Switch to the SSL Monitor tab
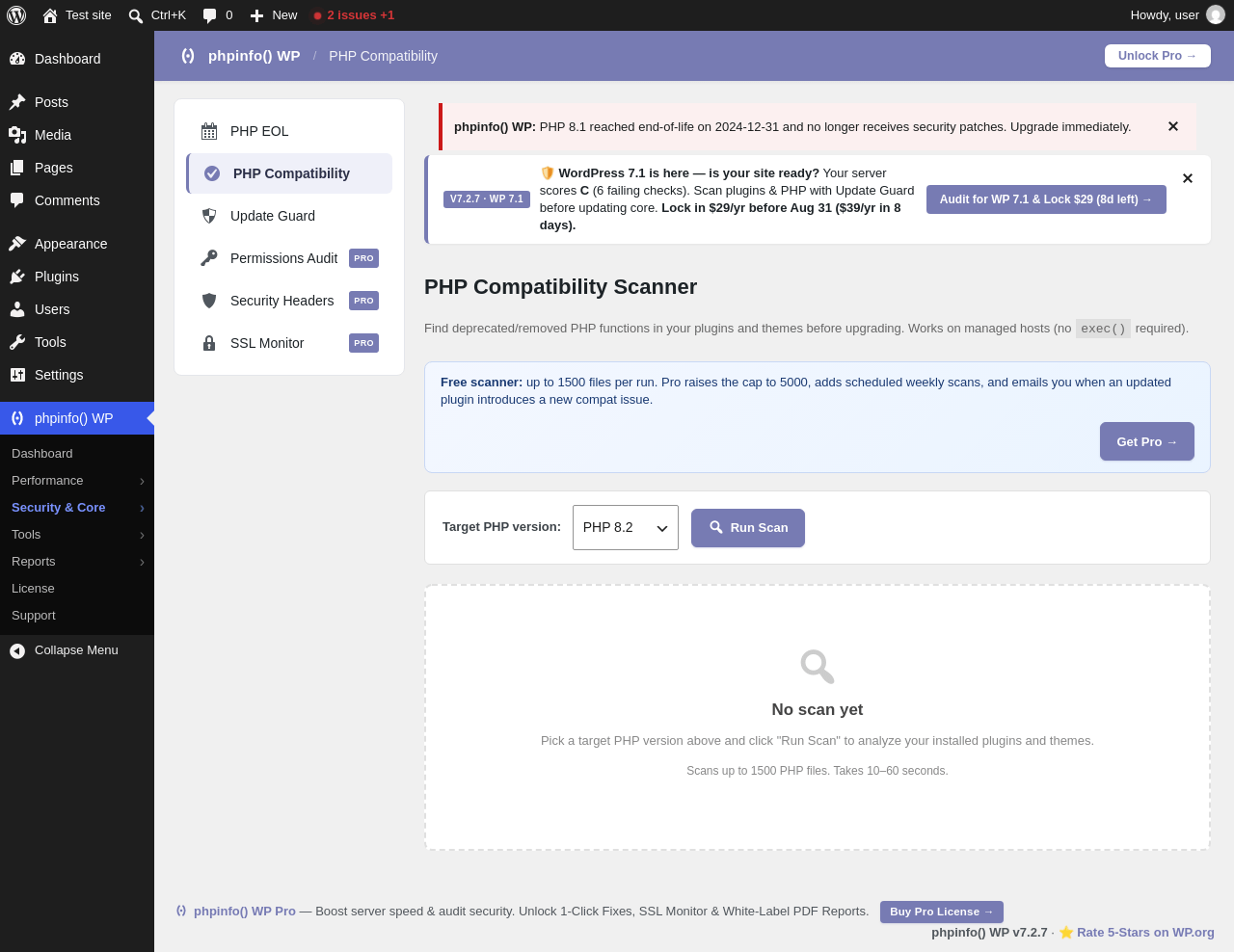Image resolution: width=1234 pixels, height=952 pixels. coord(289,343)
